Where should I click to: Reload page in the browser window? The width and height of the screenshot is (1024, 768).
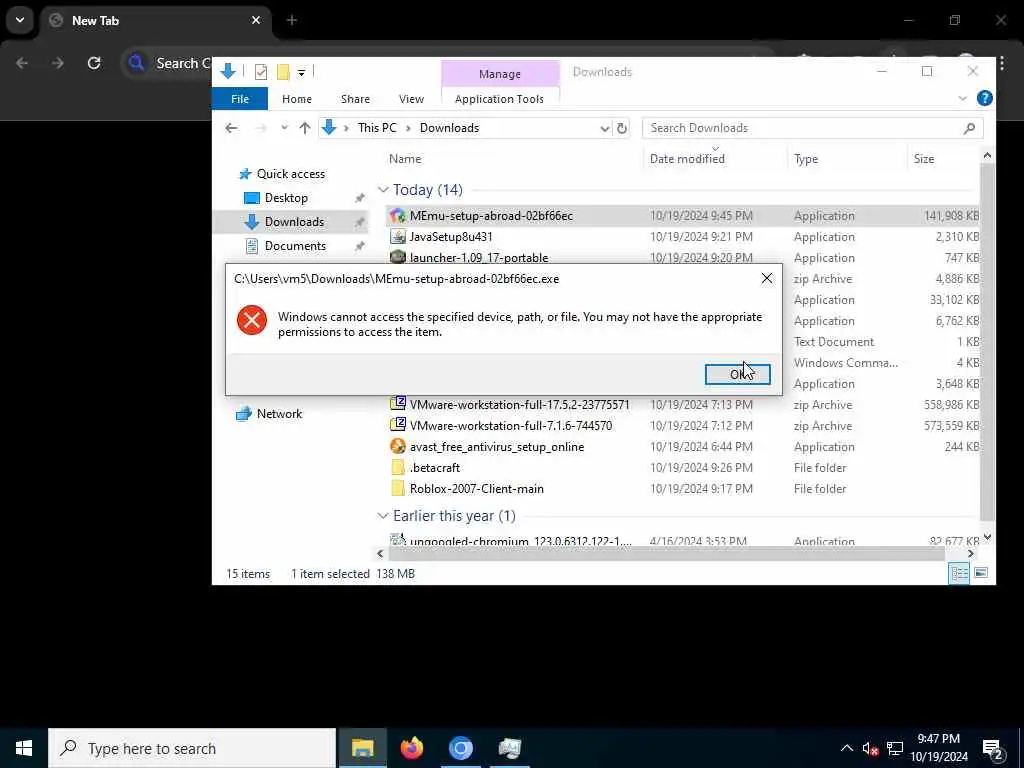pos(94,63)
